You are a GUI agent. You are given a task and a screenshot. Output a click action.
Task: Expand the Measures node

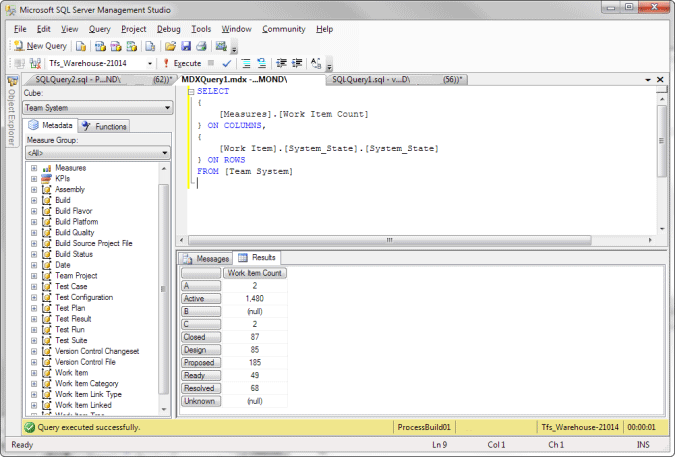pos(34,168)
